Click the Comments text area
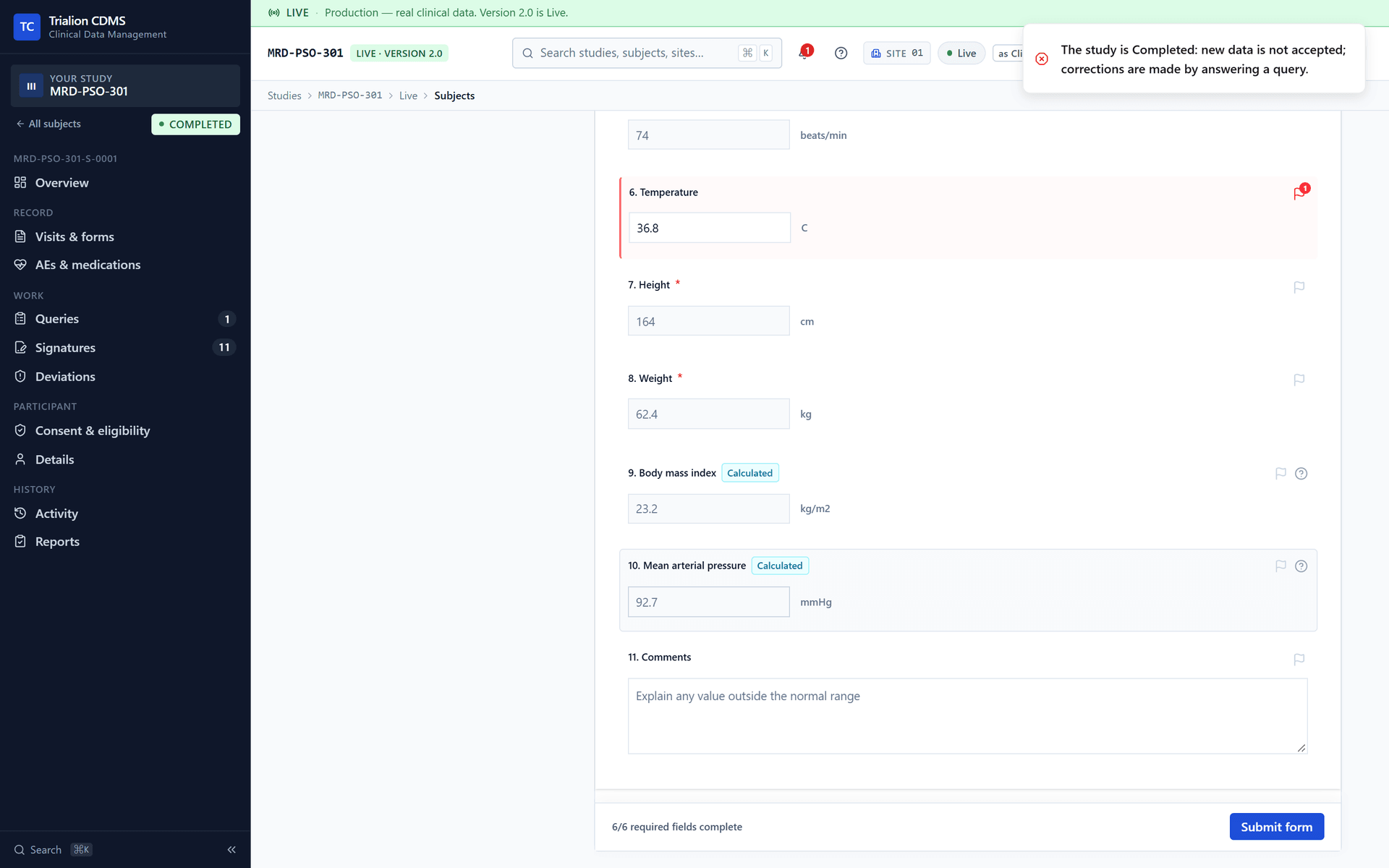The width and height of the screenshot is (1389, 868). [967, 716]
